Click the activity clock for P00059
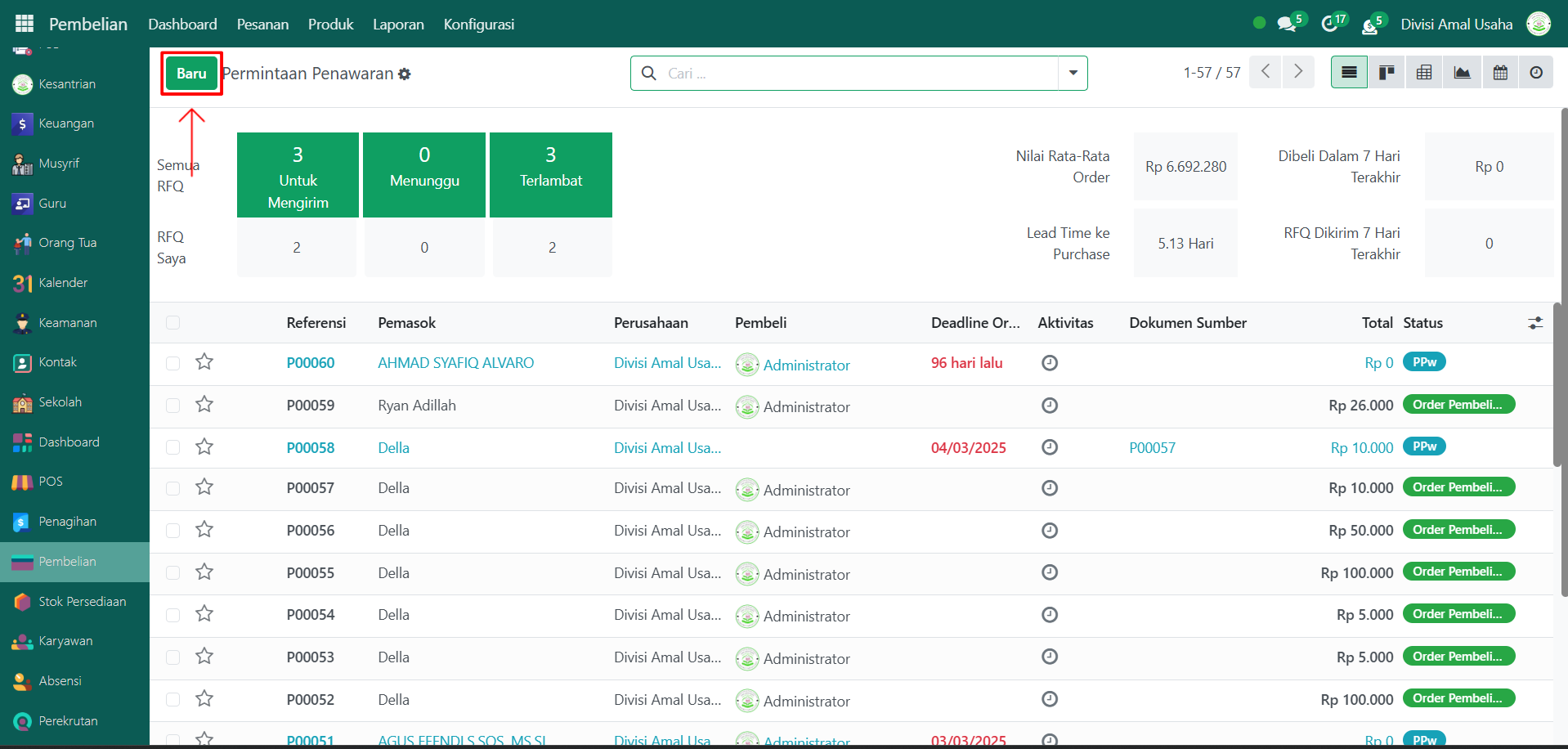The width and height of the screenshot is (1568, 749). point(1050,406)
